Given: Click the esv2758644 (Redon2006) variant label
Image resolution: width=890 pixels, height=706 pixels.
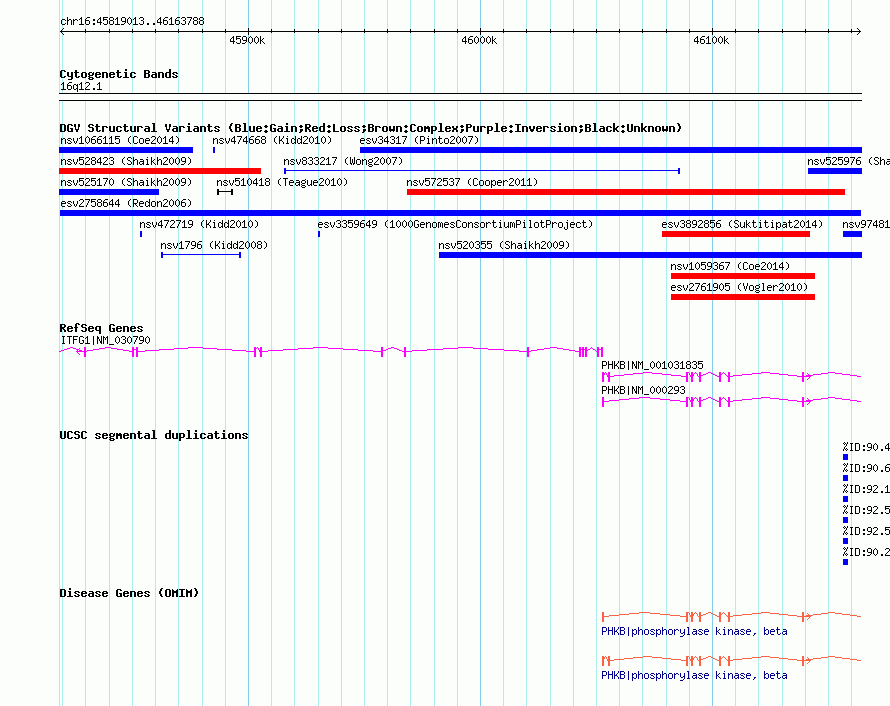Looking at the screenshot, I should tap(126, 203).
